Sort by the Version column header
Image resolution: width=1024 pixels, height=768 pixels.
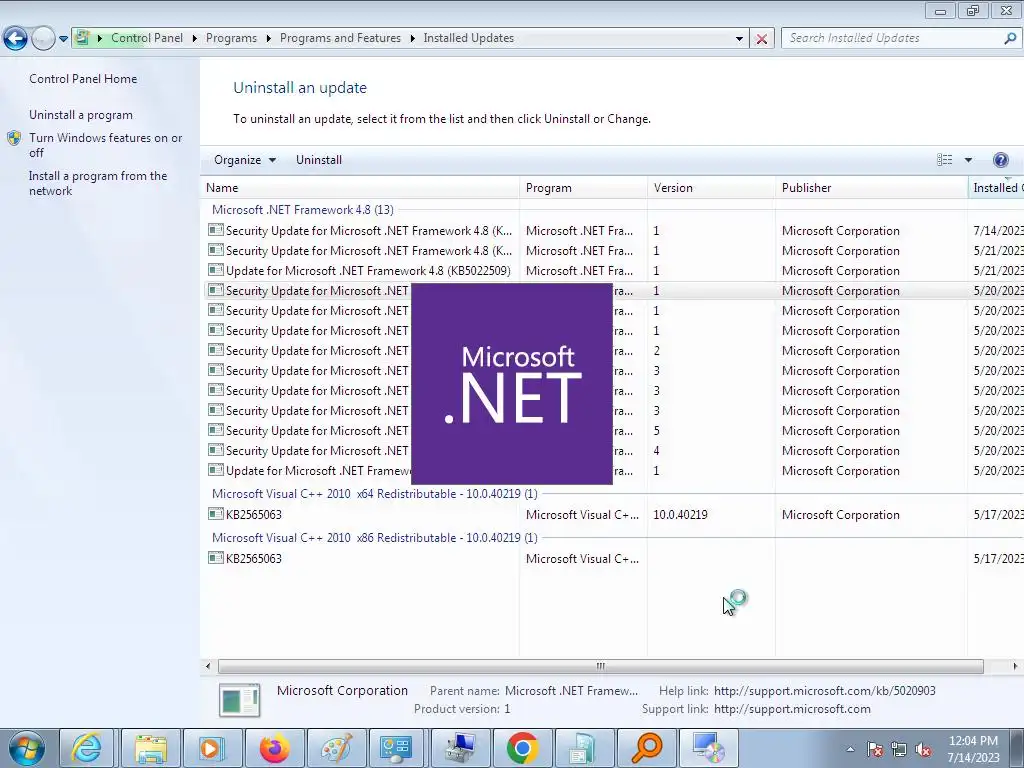pyautogui.click(x=712, y=188)
